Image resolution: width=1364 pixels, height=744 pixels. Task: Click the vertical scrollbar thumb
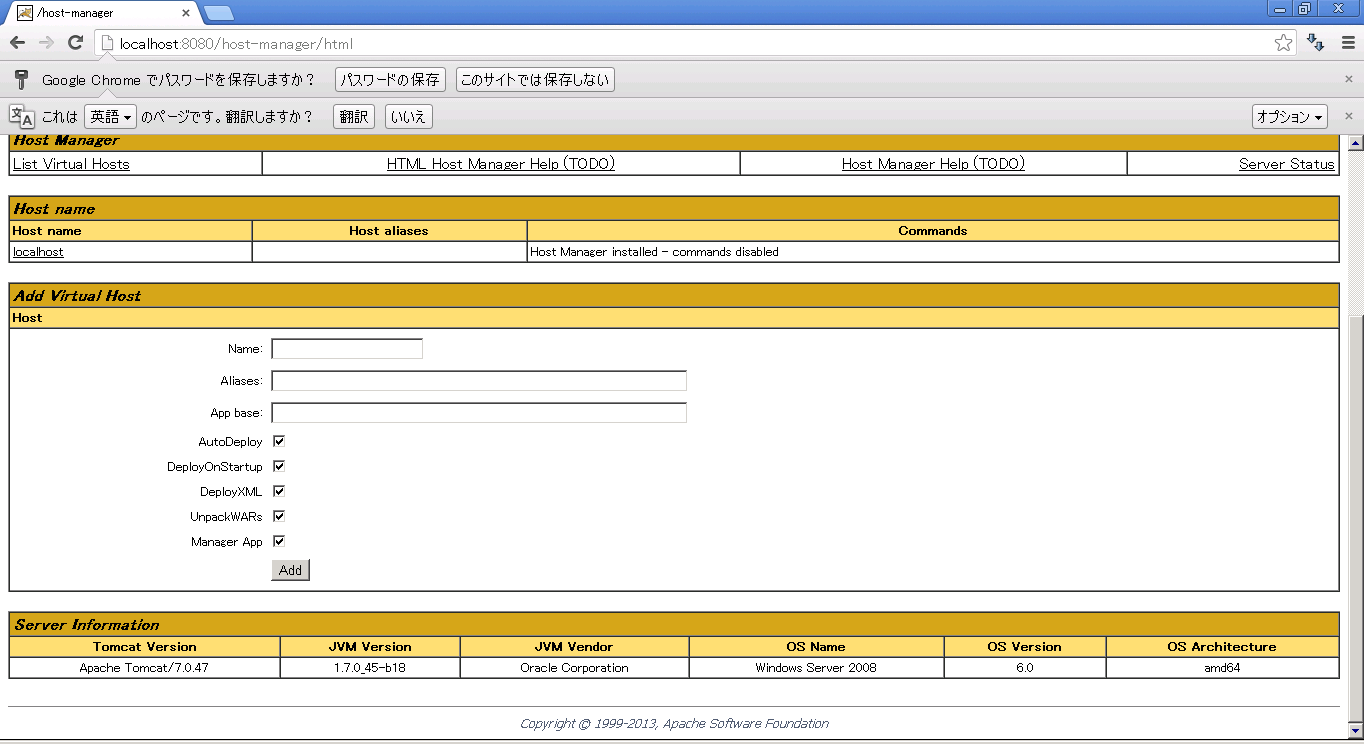point(1356,500)
